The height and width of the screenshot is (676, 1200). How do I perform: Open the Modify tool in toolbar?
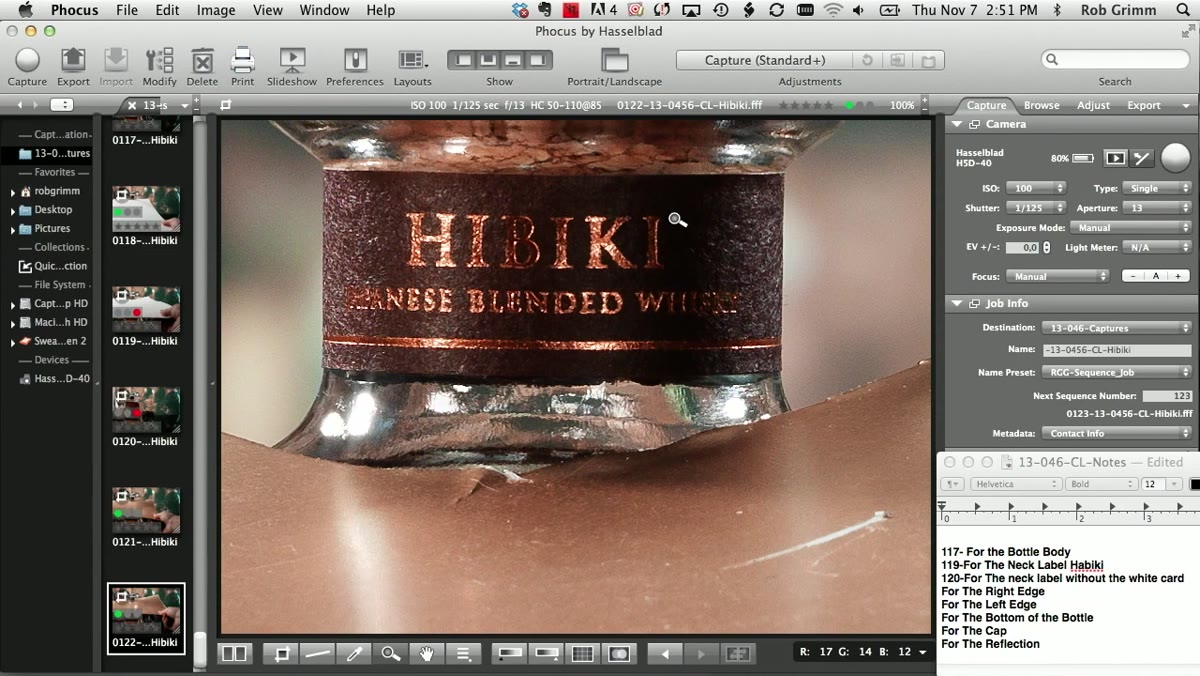tap(159, 60)
